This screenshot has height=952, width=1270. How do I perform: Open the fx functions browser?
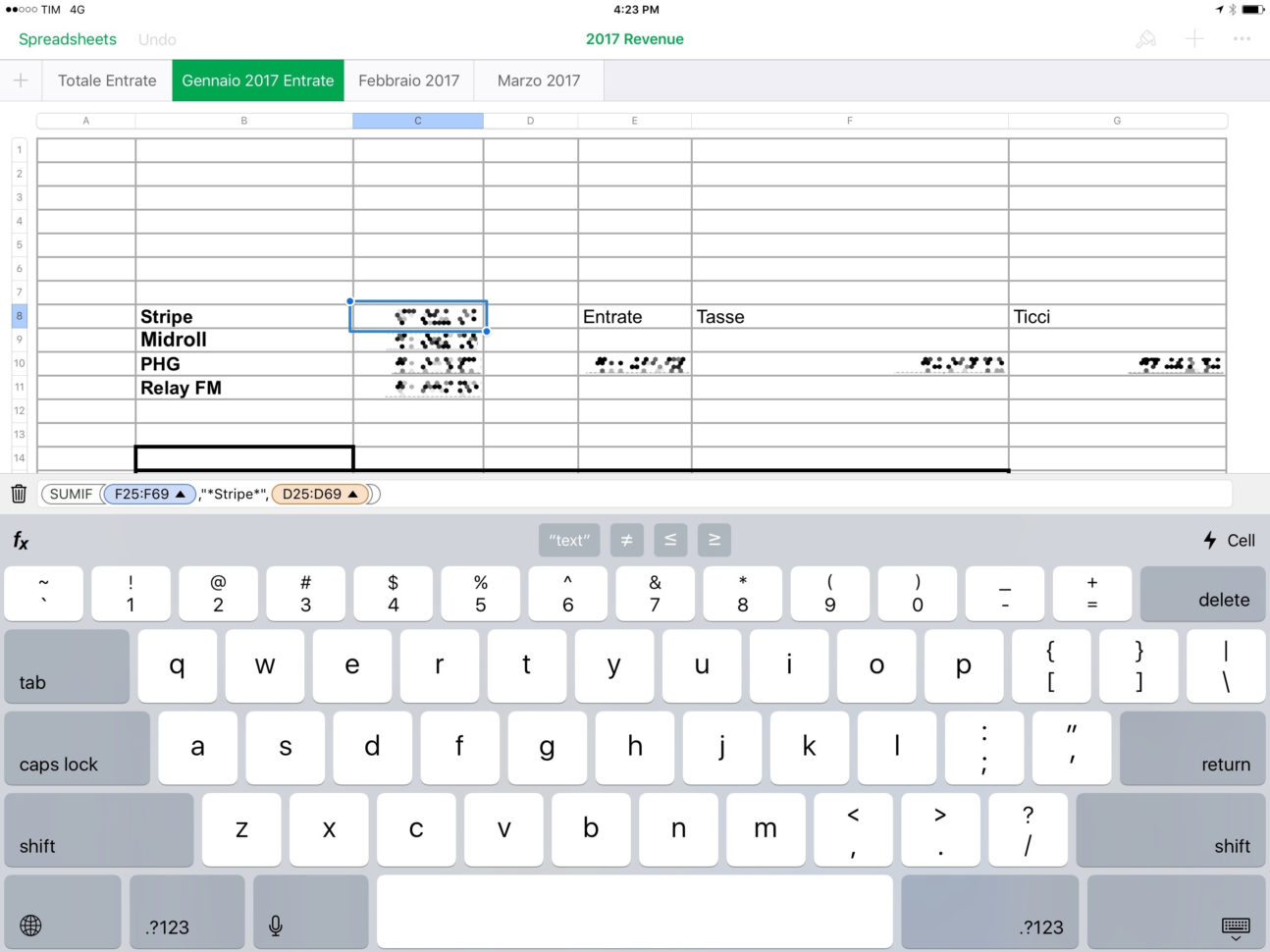pyautogui.click(x=21, y=540)
